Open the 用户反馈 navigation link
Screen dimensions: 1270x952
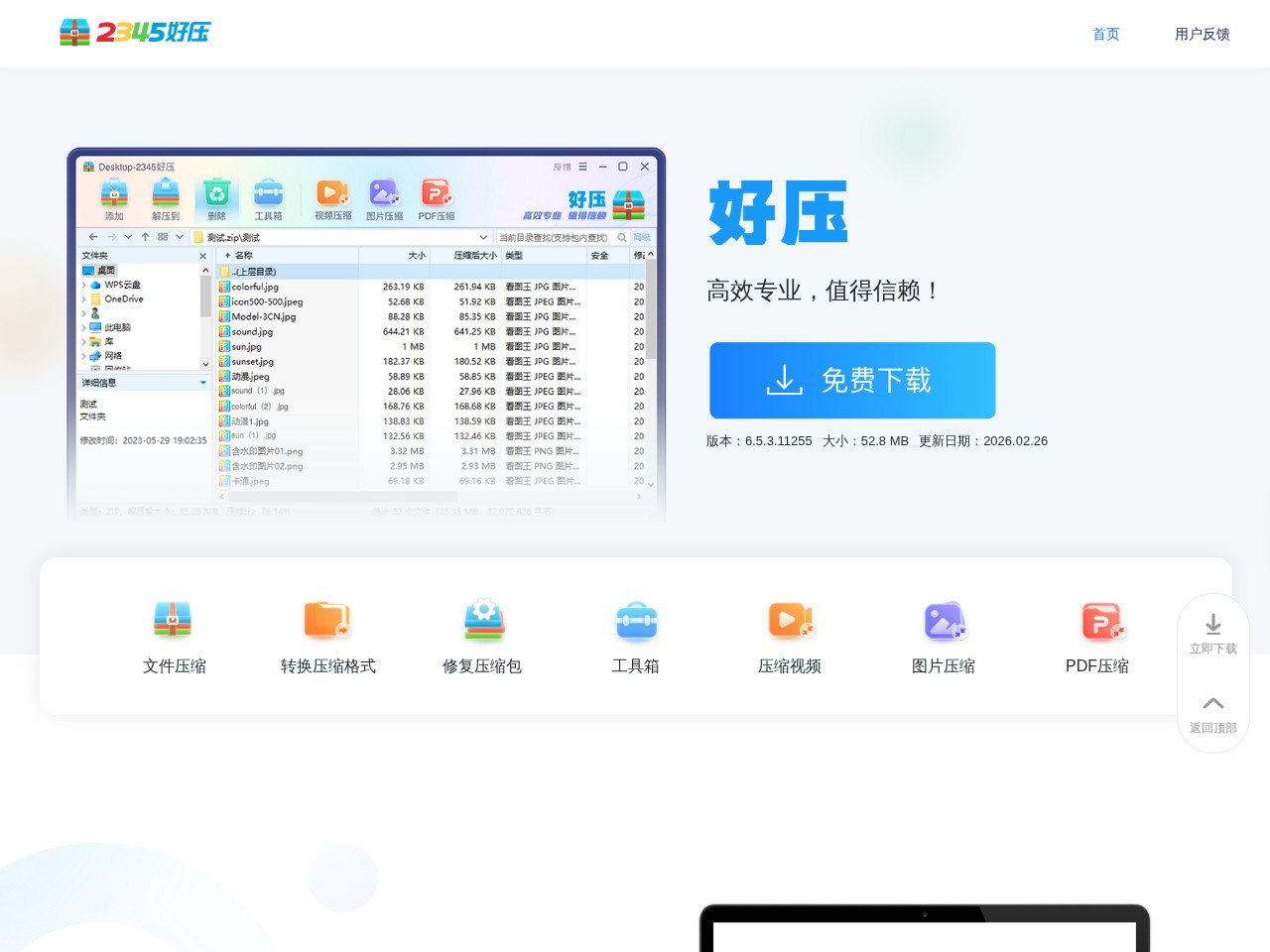pyautogui.click(x=1202, y=34)
